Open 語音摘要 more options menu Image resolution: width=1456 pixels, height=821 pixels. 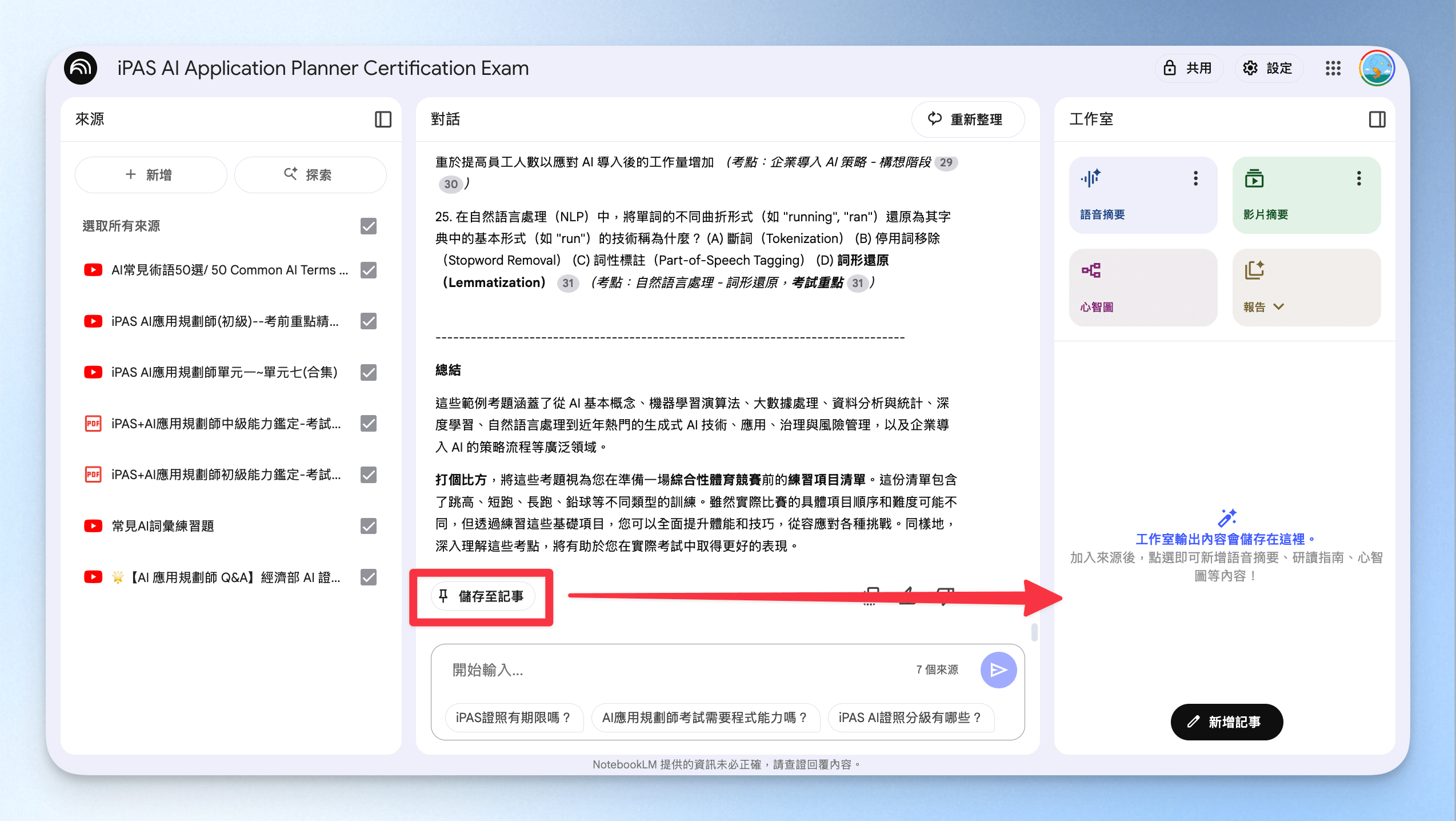click(x=1195, y=178)
